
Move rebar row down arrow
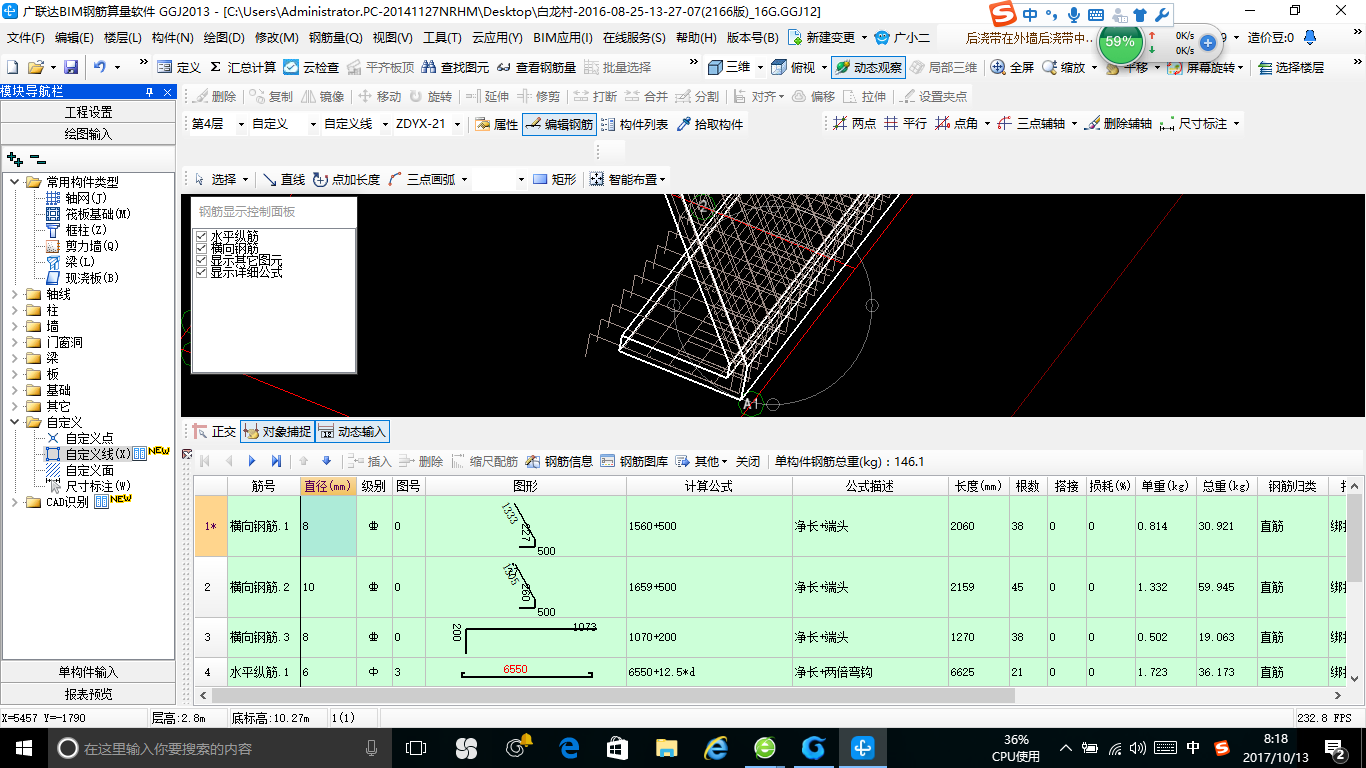coord(326,462)
